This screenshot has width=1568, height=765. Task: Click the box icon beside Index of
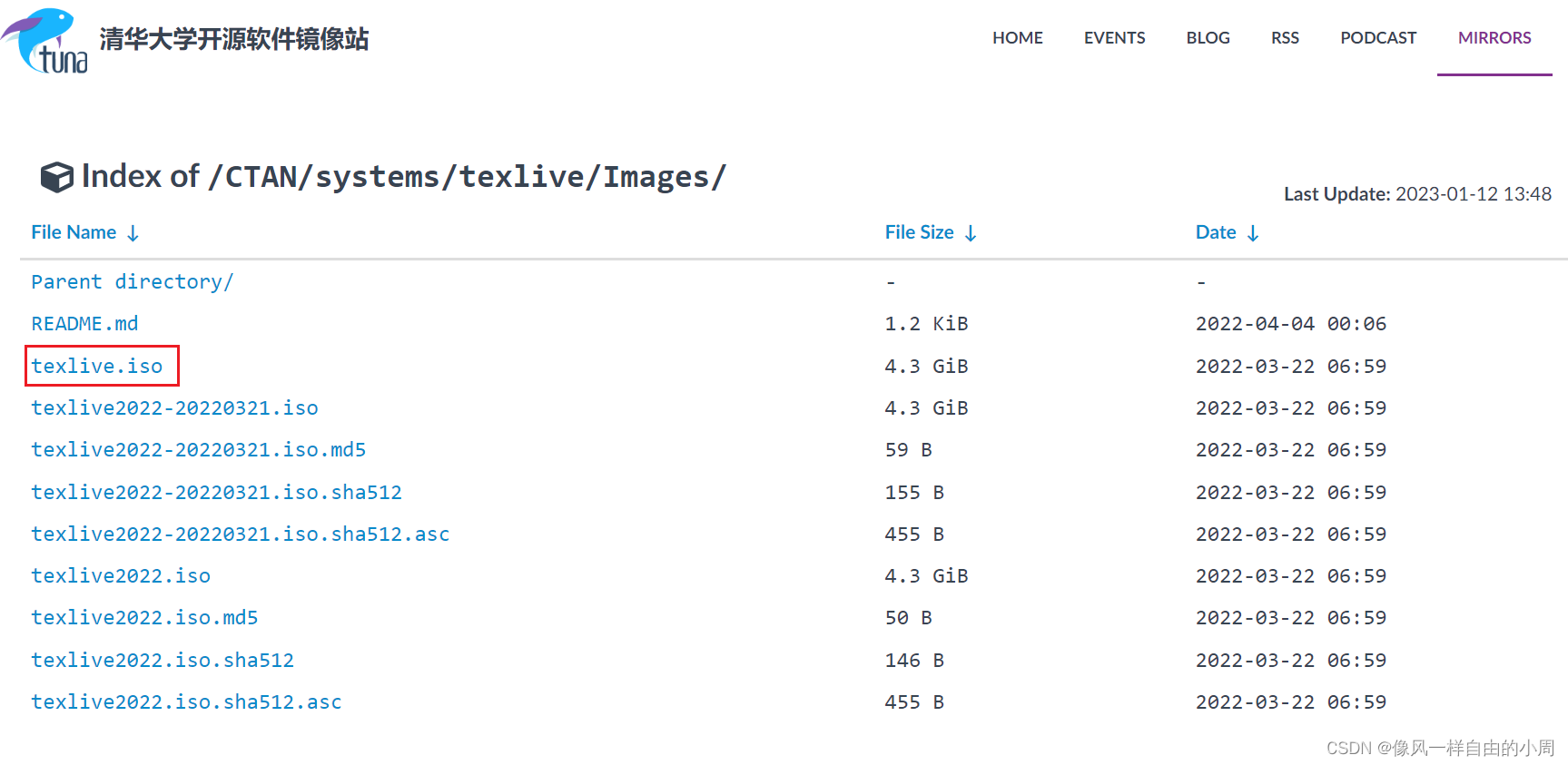(x=56, y=177)
